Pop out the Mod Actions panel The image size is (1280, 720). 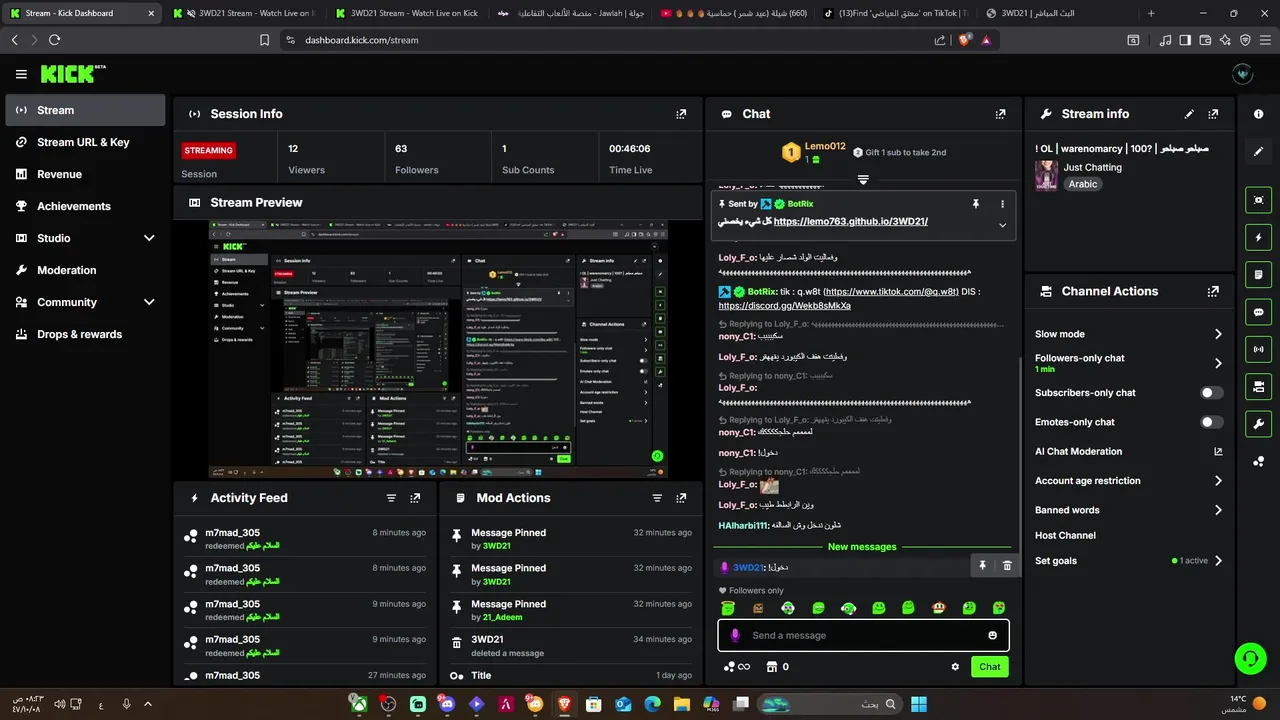coord(681,498)
